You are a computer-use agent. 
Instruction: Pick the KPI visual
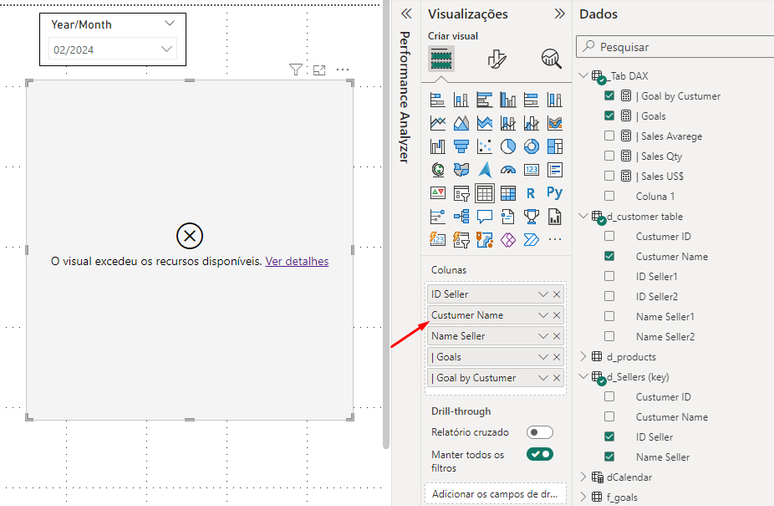click(437, 193)
